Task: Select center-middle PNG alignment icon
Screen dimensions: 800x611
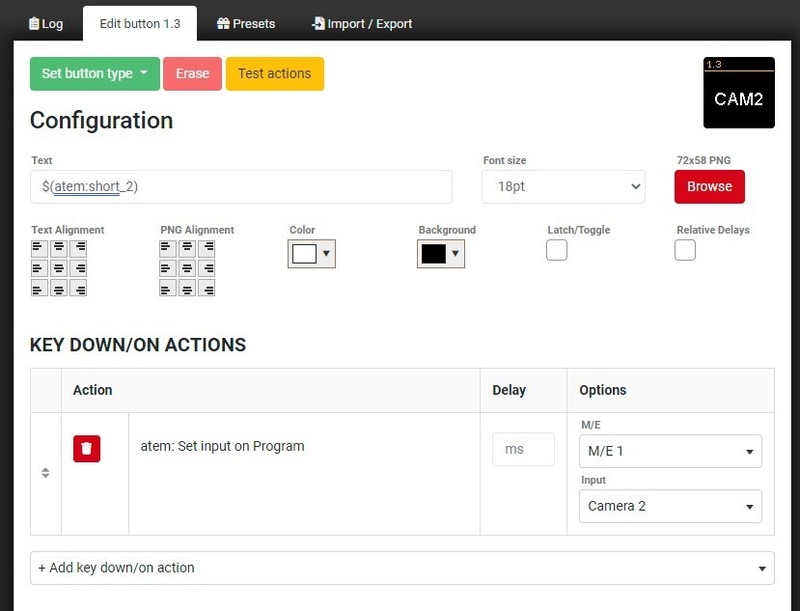Action: point(188,268)
